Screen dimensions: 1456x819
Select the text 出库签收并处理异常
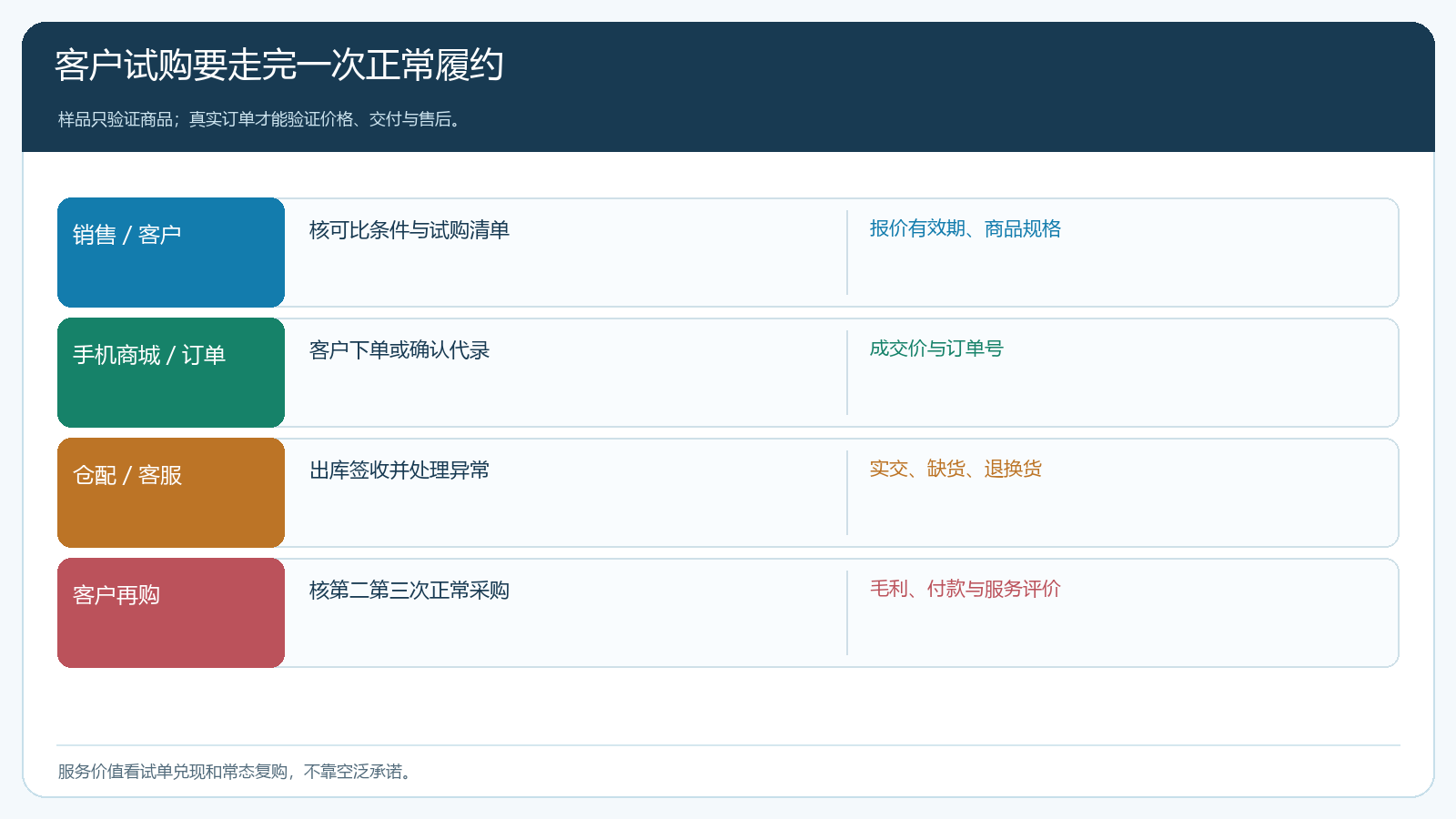pyautogui.click(x=399, y=470)
